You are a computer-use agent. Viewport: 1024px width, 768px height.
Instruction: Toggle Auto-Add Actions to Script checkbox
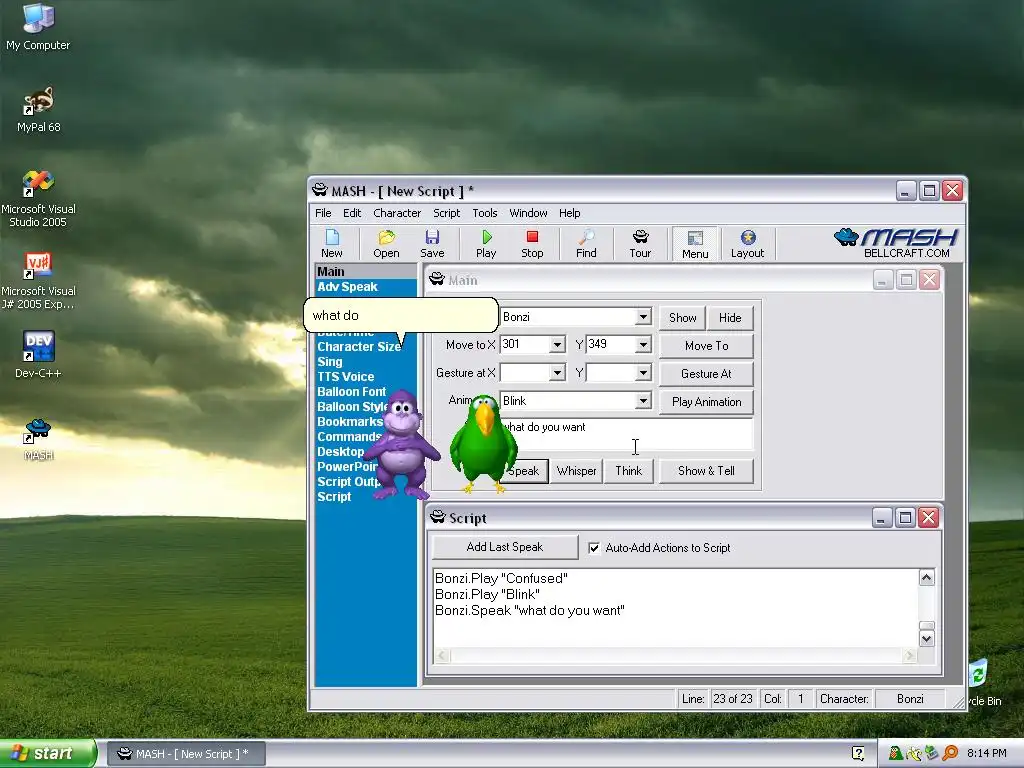(594, 548)
